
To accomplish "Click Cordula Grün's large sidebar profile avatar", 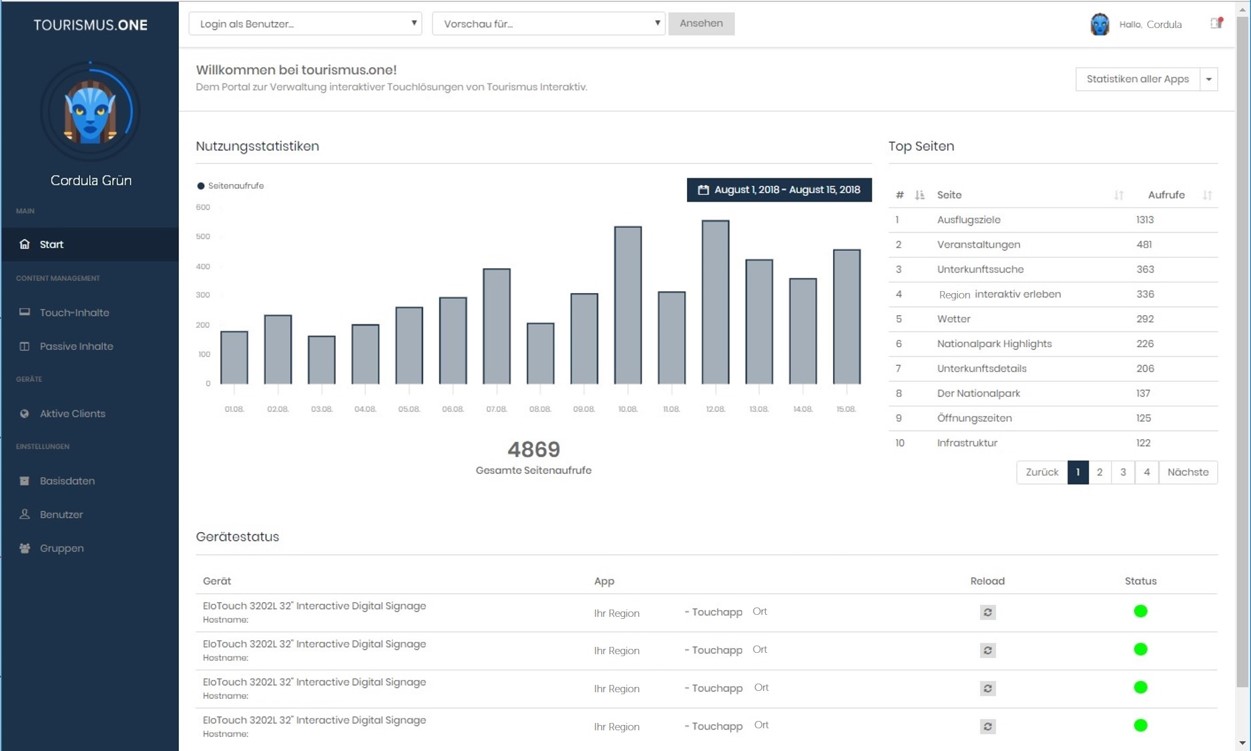I will (x=90, y=112).
